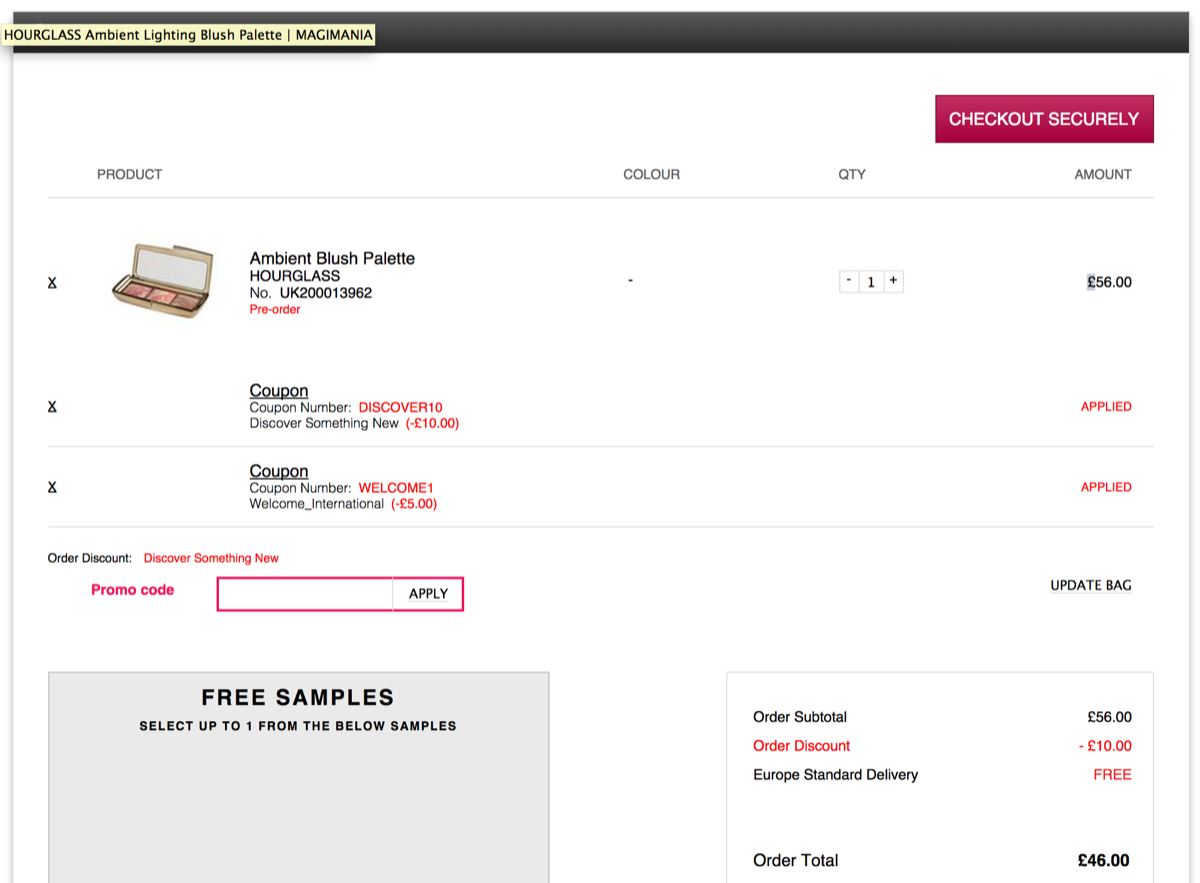Open the Coupon link for WELCOME1
Viewport: 1200px width, 883px height.
[x=279, y=471]
